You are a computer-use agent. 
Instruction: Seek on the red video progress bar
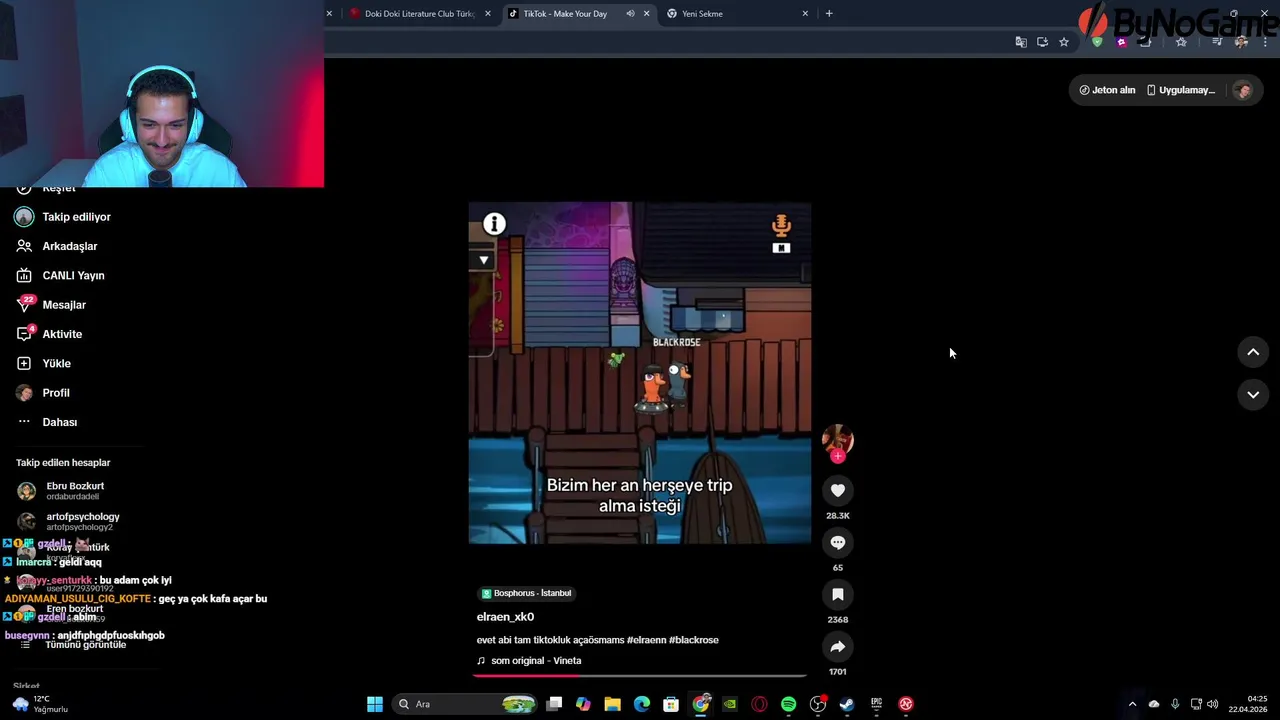pyautogui.click(x=640, y=676)
